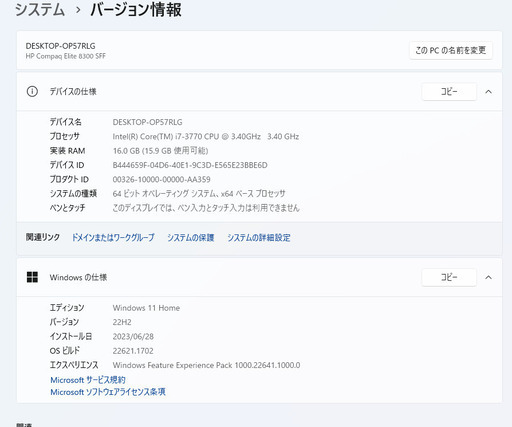
Task: Click the バージョン情報 page heading
Action: (136, 9)
